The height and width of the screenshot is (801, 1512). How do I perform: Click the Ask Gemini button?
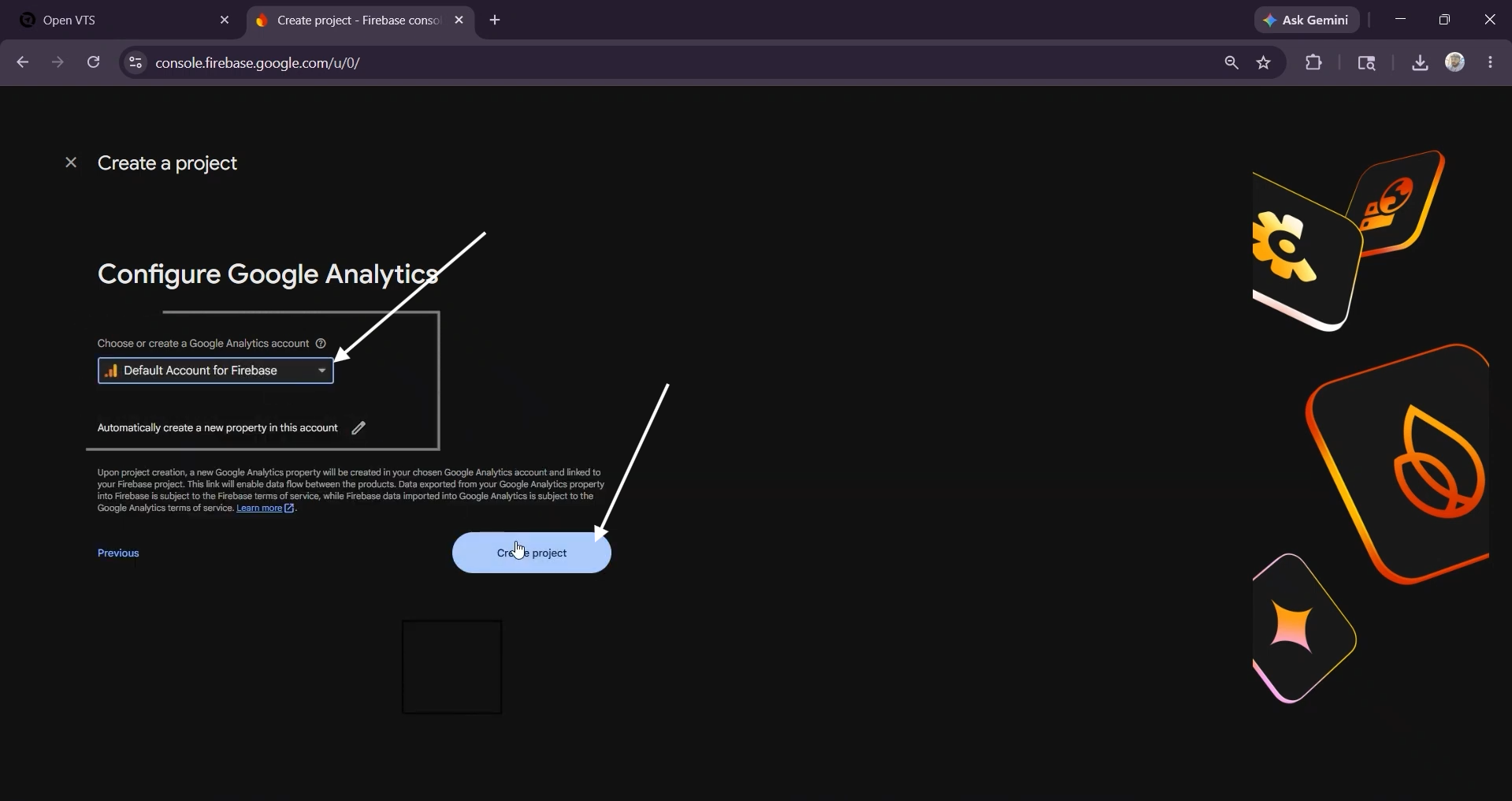click(1307, 20)
